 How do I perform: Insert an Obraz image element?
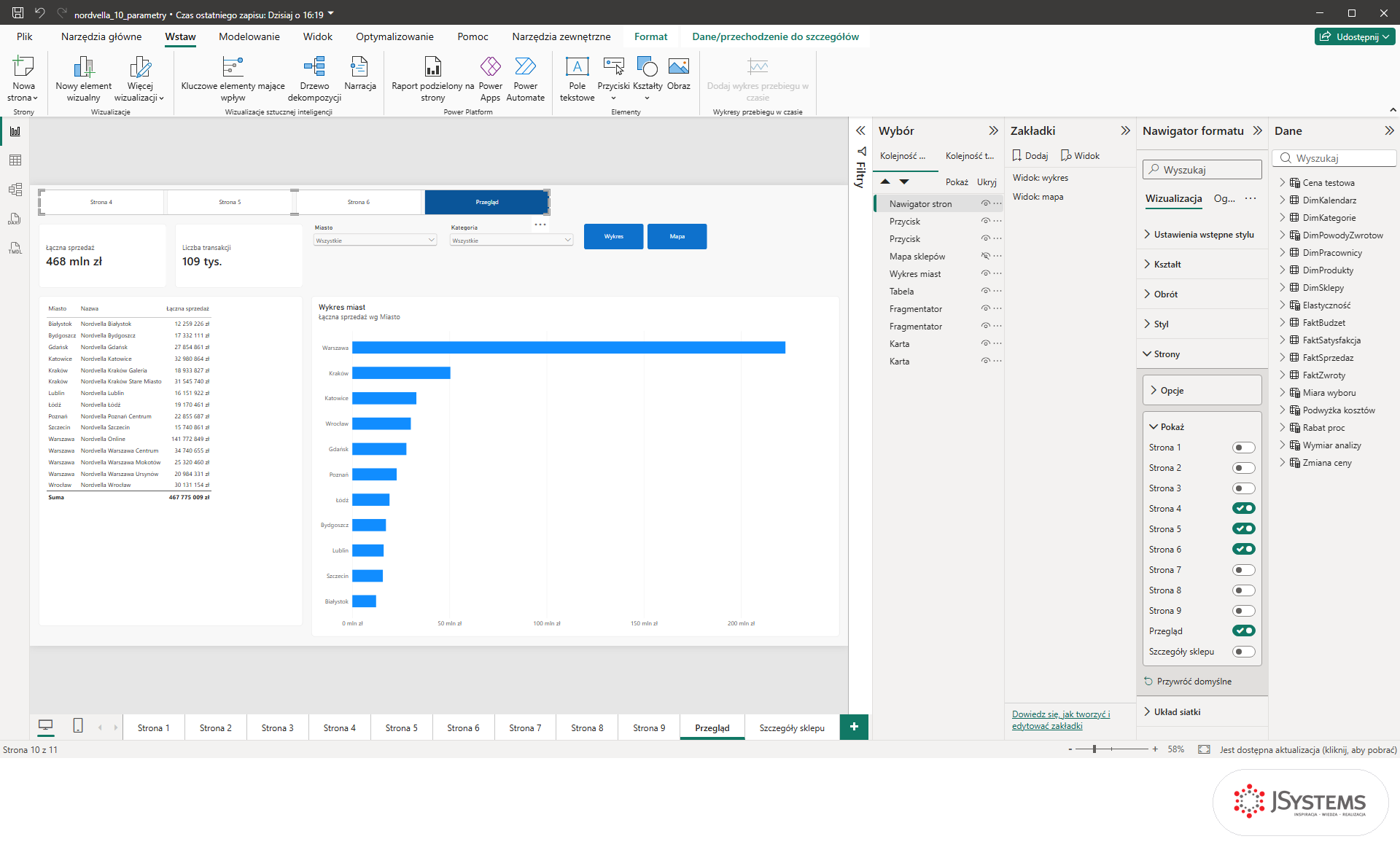[x=678, y=74]
